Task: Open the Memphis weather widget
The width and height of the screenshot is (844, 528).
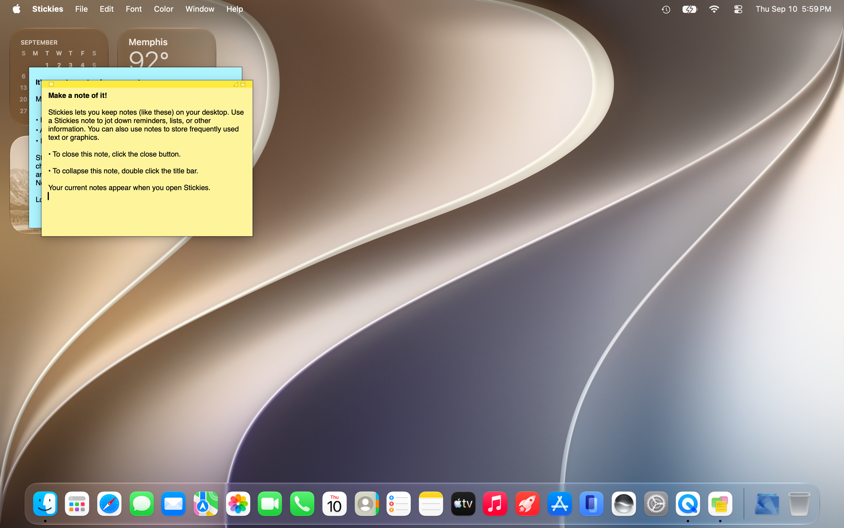Action: 166,47
